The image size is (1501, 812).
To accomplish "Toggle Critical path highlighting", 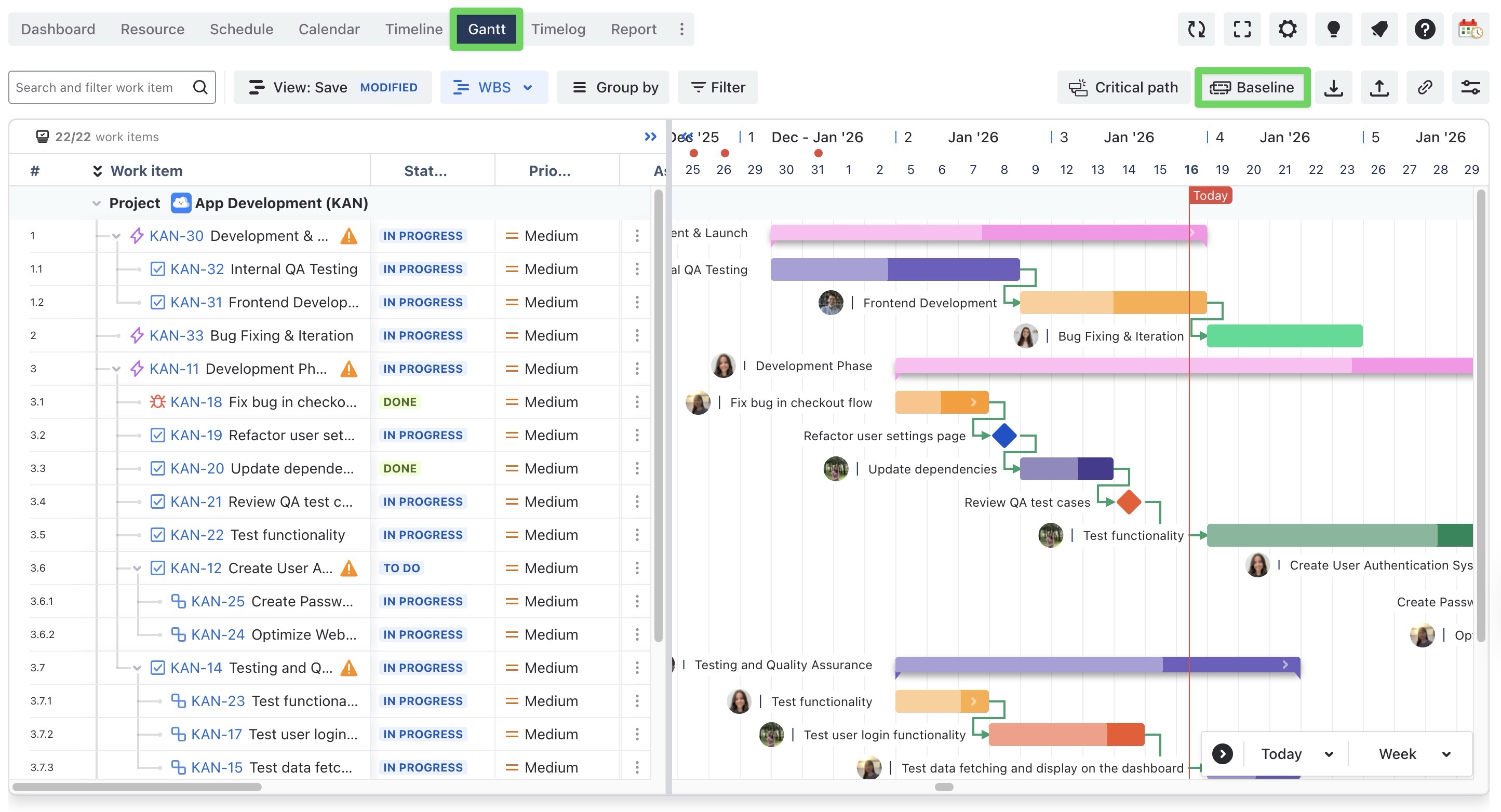I will [x=1123, y=87].
